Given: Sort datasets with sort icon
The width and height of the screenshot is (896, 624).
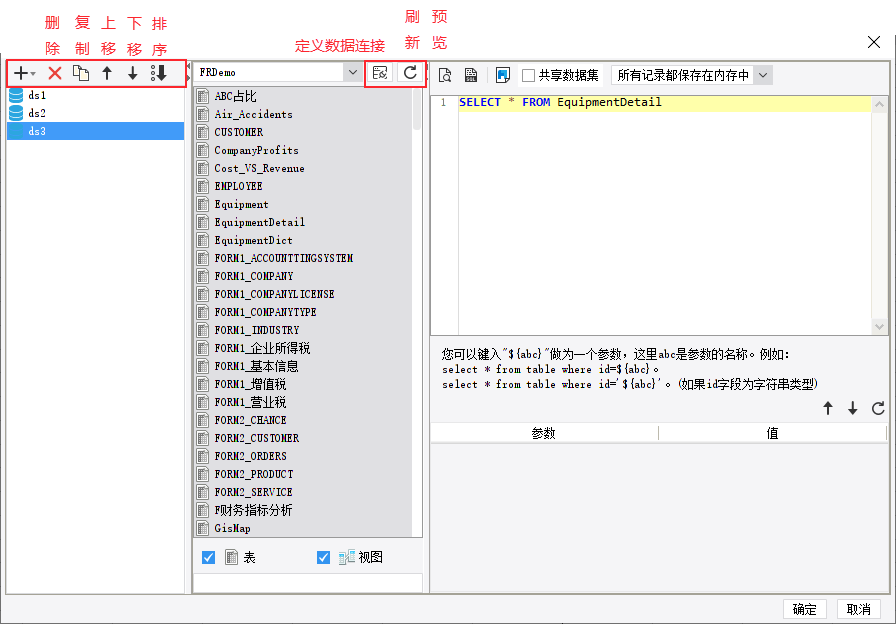Looking at the screenshot, I should click(x=158, y=73).
